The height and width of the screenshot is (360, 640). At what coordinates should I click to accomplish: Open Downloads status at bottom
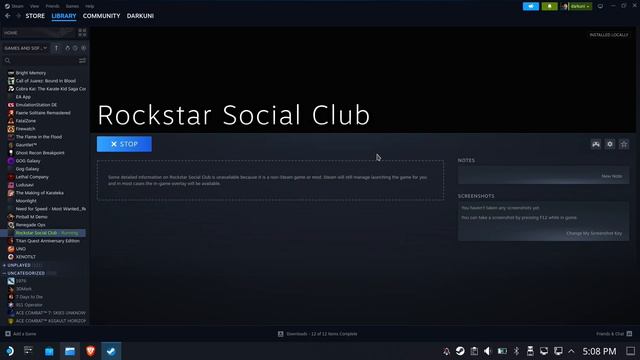pos(318,334)
